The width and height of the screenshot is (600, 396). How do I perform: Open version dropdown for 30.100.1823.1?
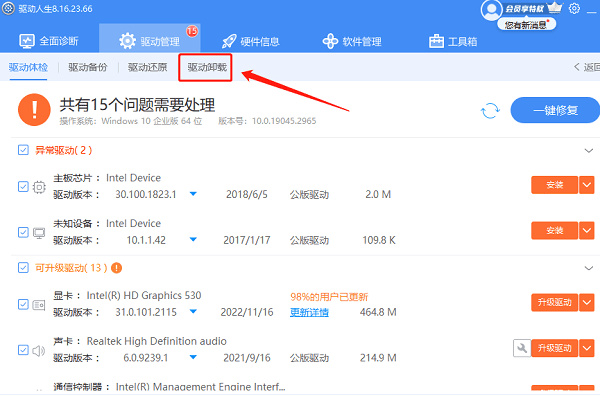[193, 194]
